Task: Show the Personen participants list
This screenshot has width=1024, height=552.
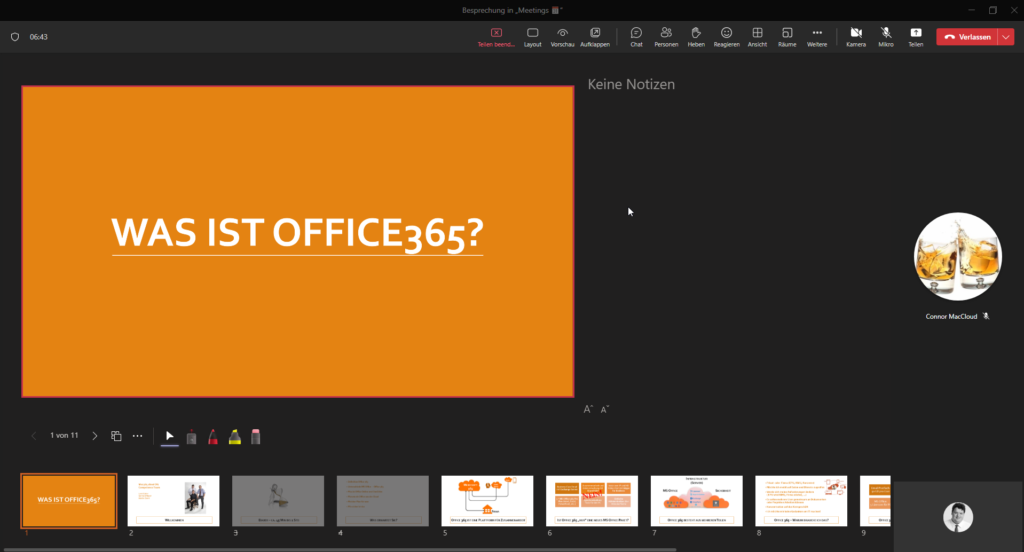Action: click(666, 37)
